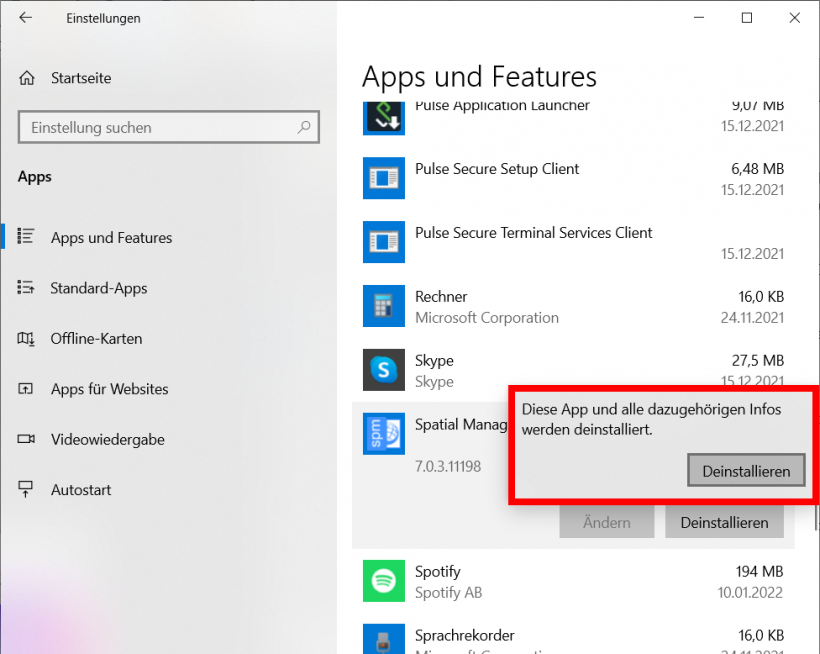Click the Pulse Secure Terminal Services Client icon
This screenshot has width=820, height=654.
384,242
